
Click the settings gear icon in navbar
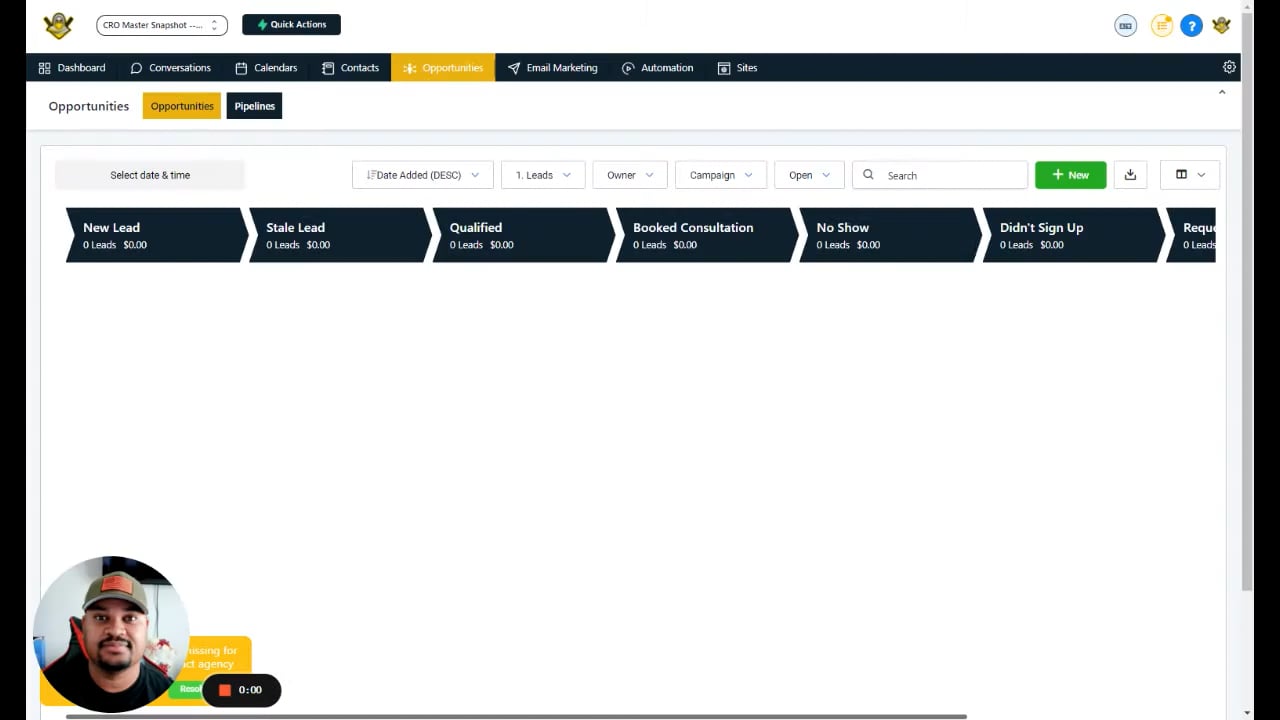tap(1229, 67)
